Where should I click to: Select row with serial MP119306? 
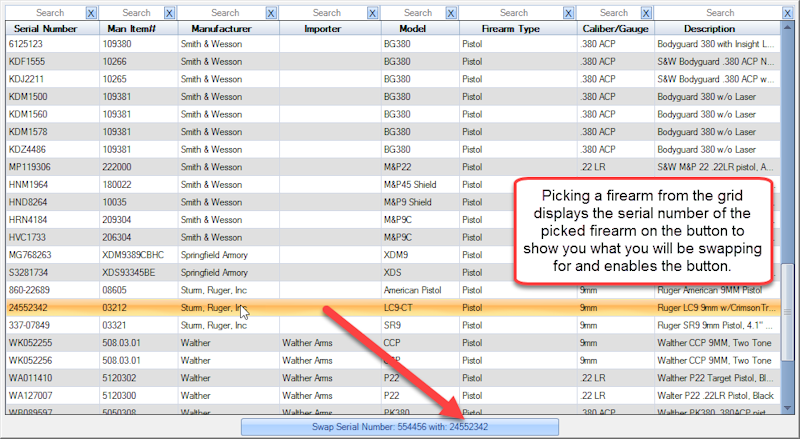[393, 167]
